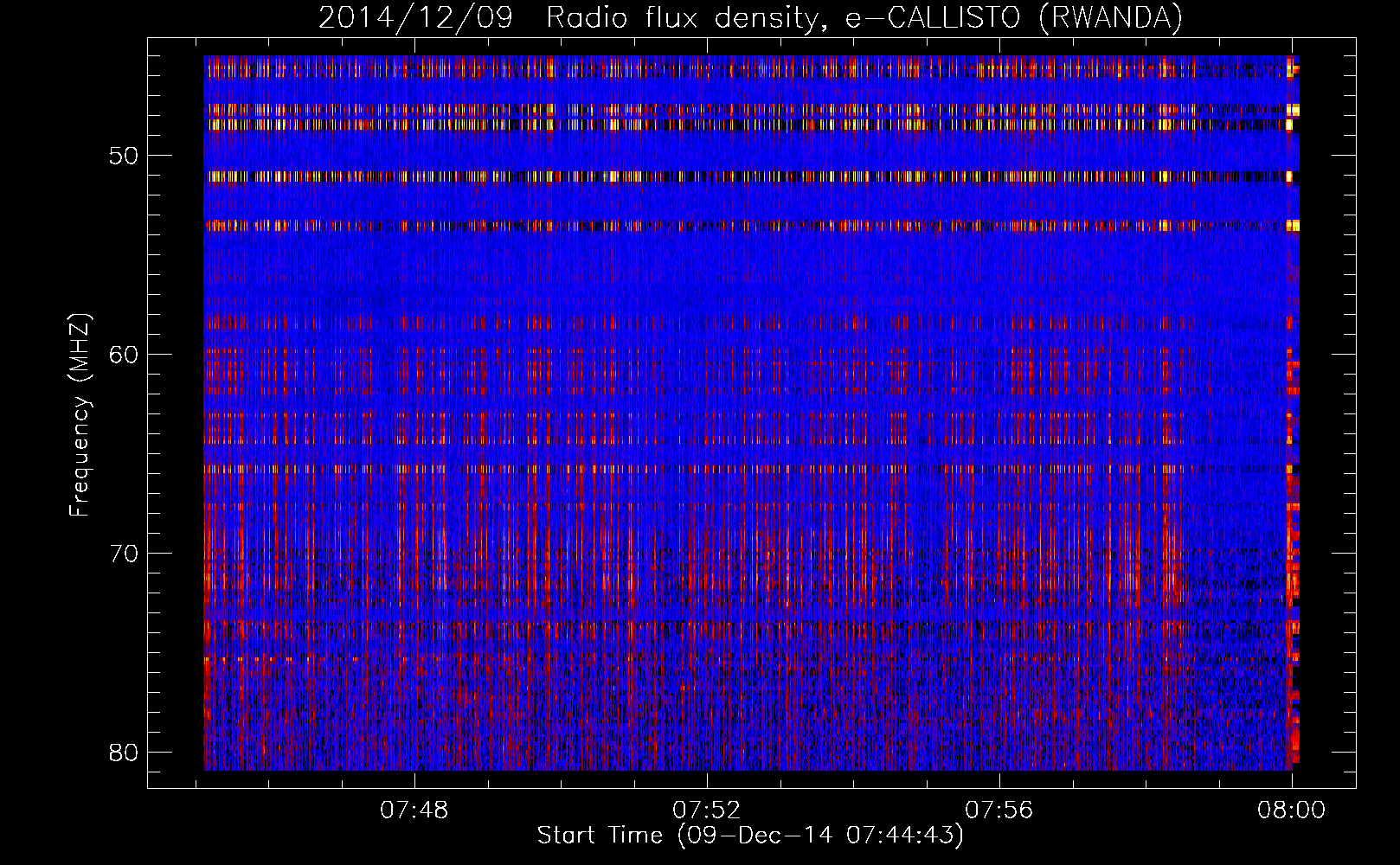Click the plot title 'Radio flux density, e-CALLISTO (RWANDA)'
The height and width of the screenshot is (865, 1400).
[x=864, y=18]
